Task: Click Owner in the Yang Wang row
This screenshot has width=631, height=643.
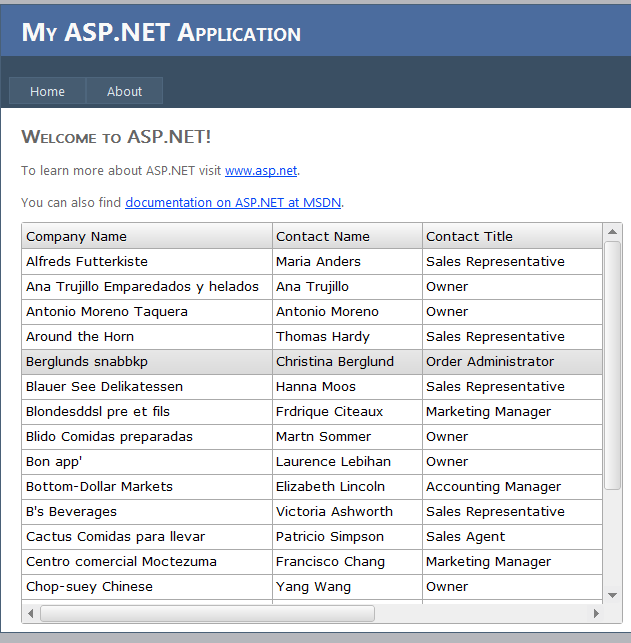Action: point(512,587)
